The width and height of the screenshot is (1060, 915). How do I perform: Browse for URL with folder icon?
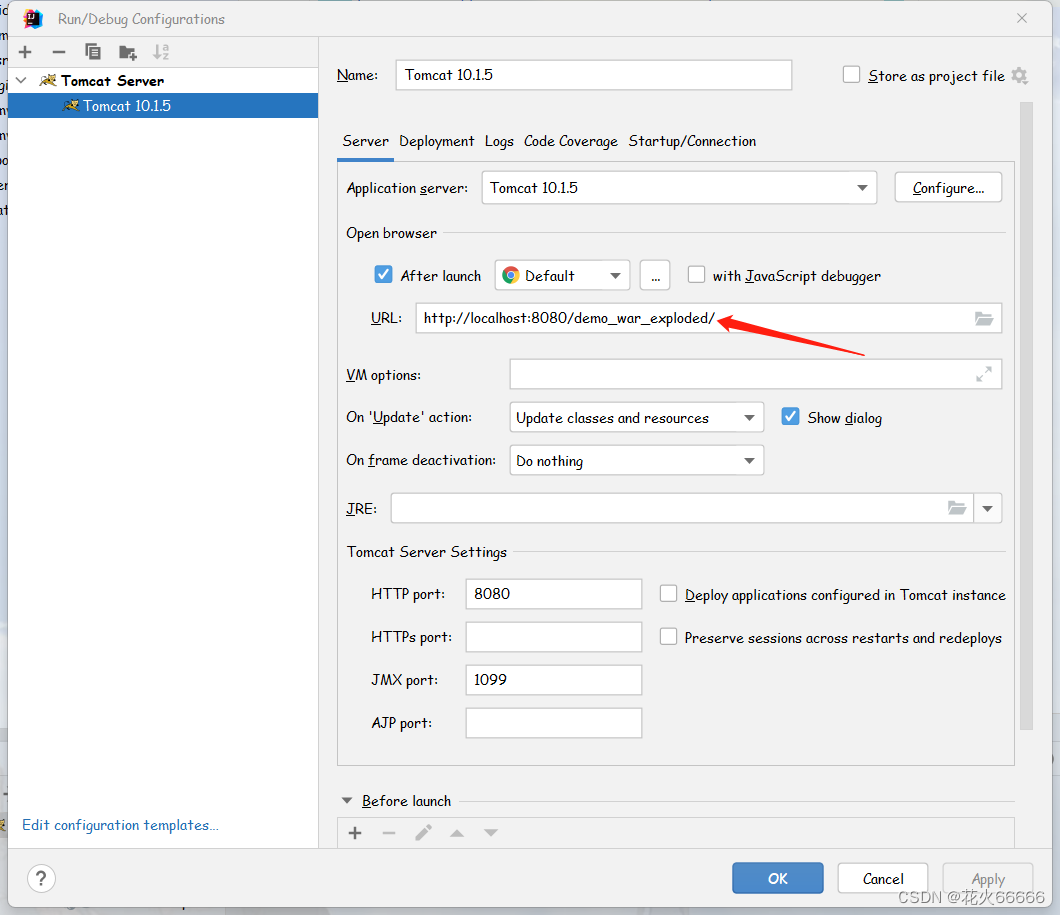[x=984, y=318]
